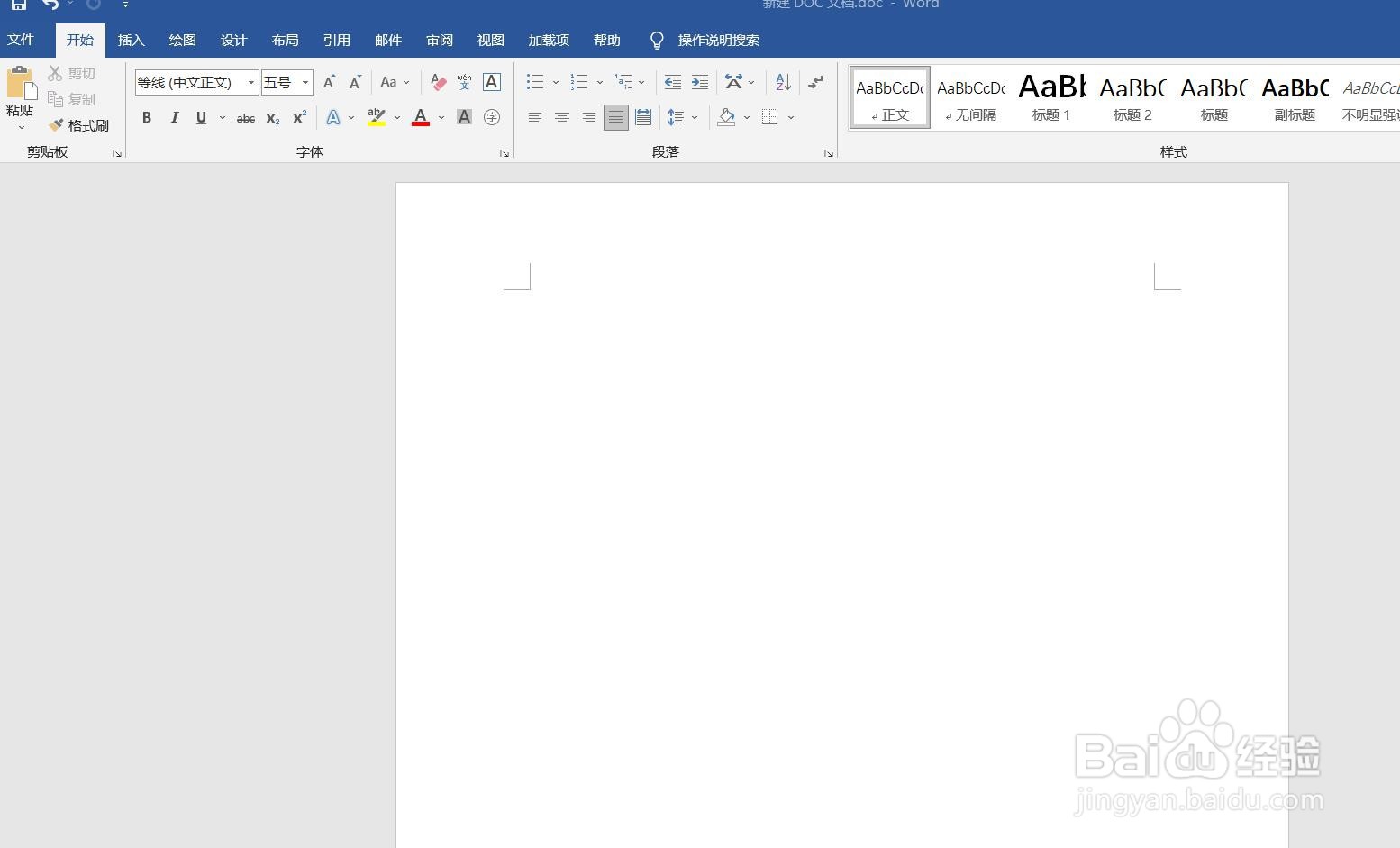1400x848 pixels.
Task: Clear all formatting with eraser icon
Action: pyautogui.click(x=438, y=82)
